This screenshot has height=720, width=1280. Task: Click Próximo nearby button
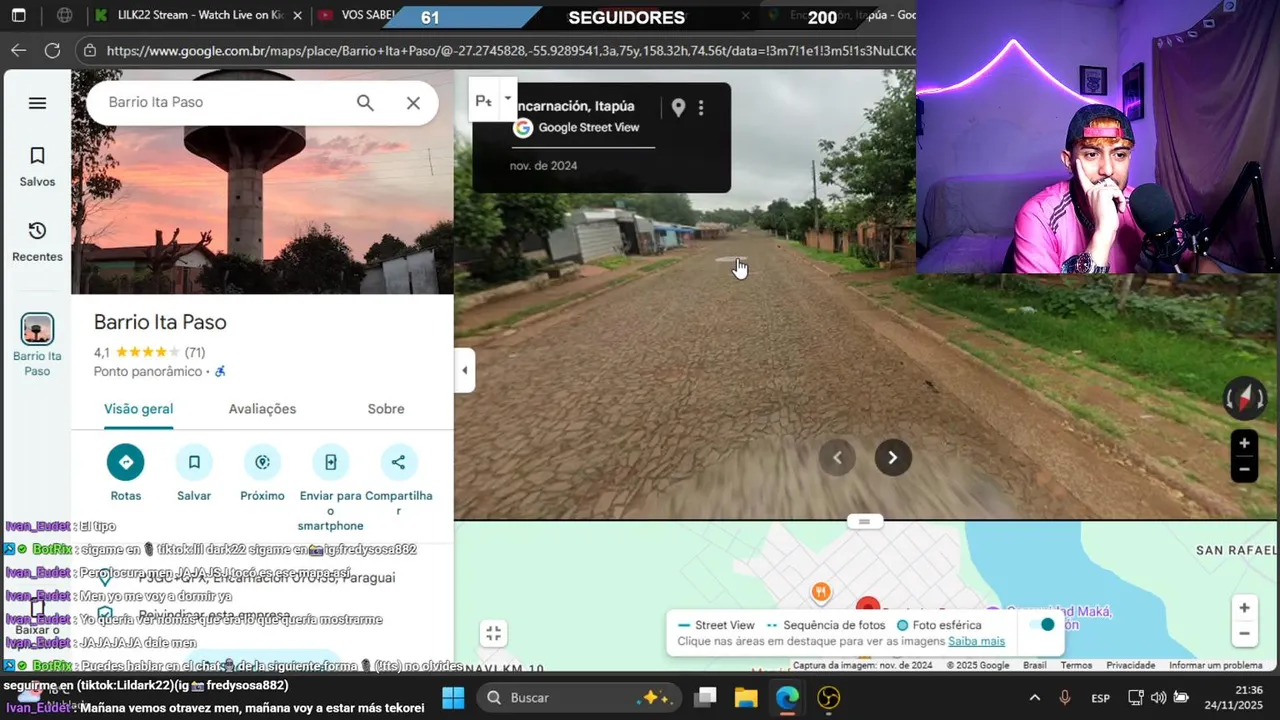(262, 473)
